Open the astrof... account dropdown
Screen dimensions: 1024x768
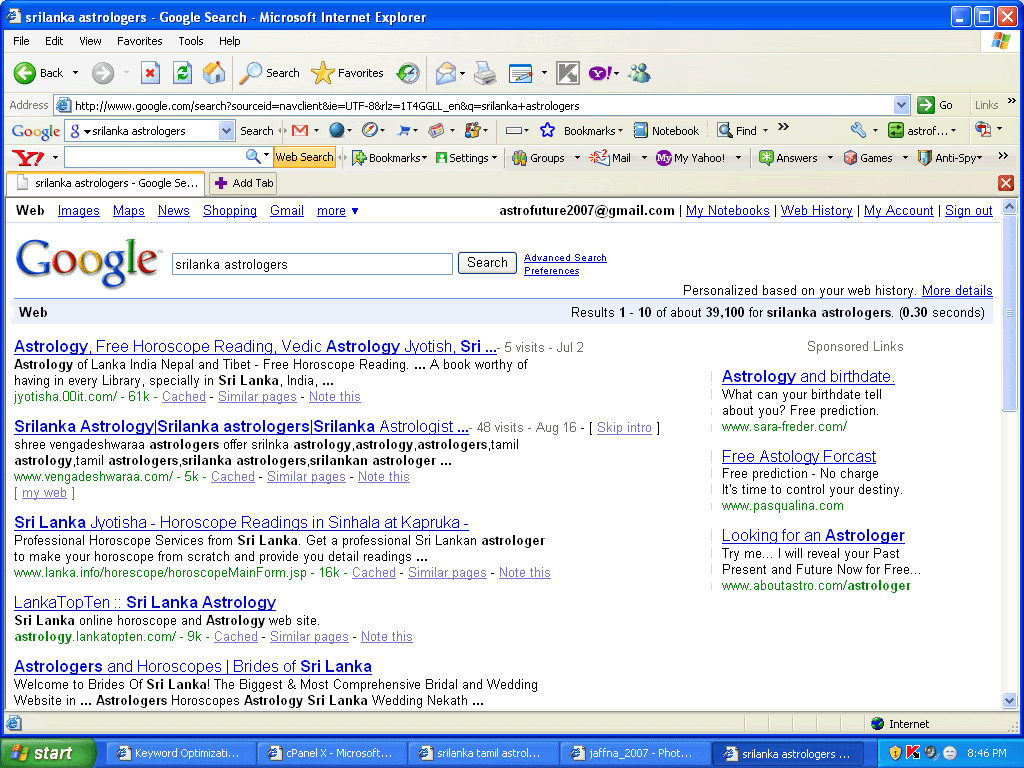tap(953, 131)
